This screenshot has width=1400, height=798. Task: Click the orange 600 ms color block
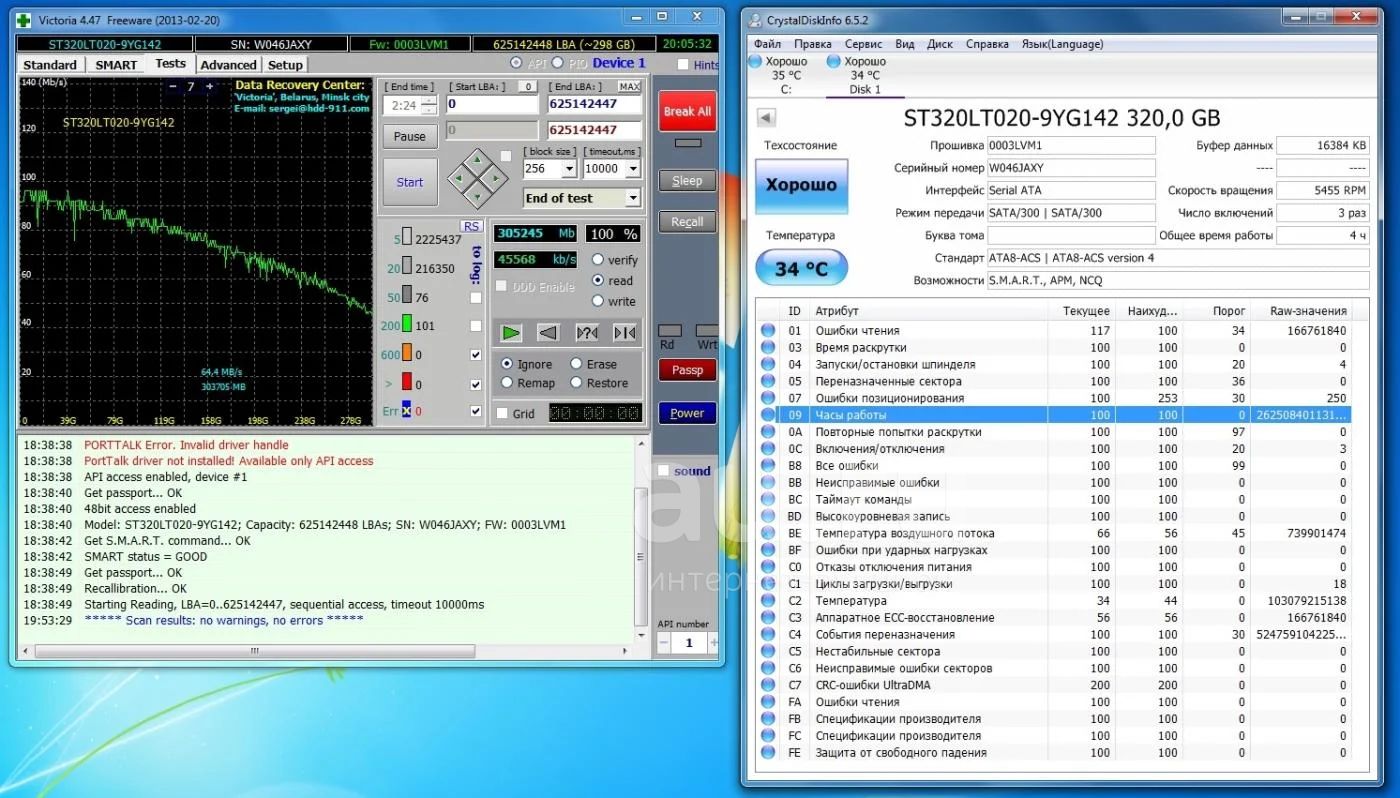[407, 354]
